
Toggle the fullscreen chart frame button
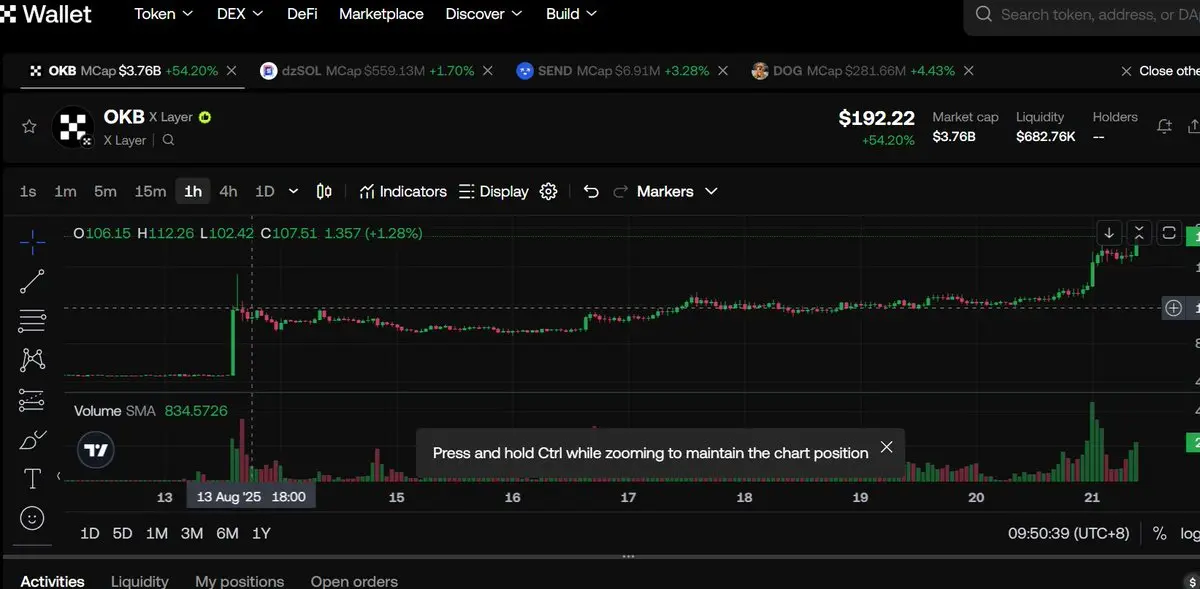pyautogui.click(x=1169, y=233)
